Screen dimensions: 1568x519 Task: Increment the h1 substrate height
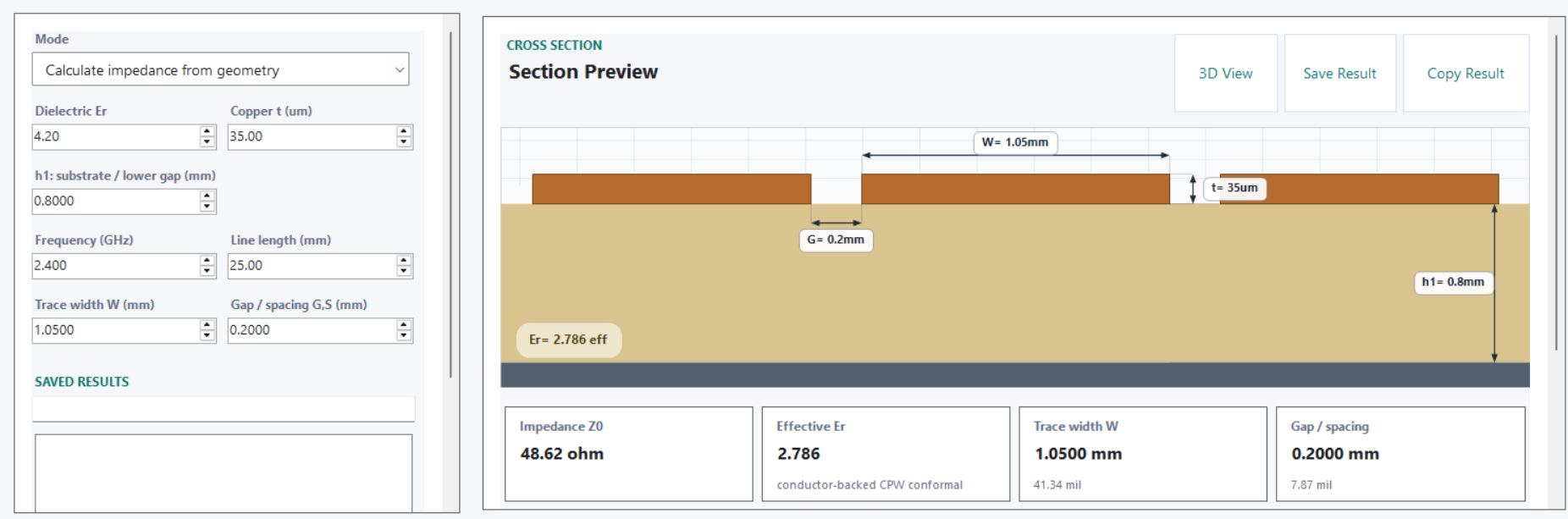pyautogui.click(x=207, y=196)
